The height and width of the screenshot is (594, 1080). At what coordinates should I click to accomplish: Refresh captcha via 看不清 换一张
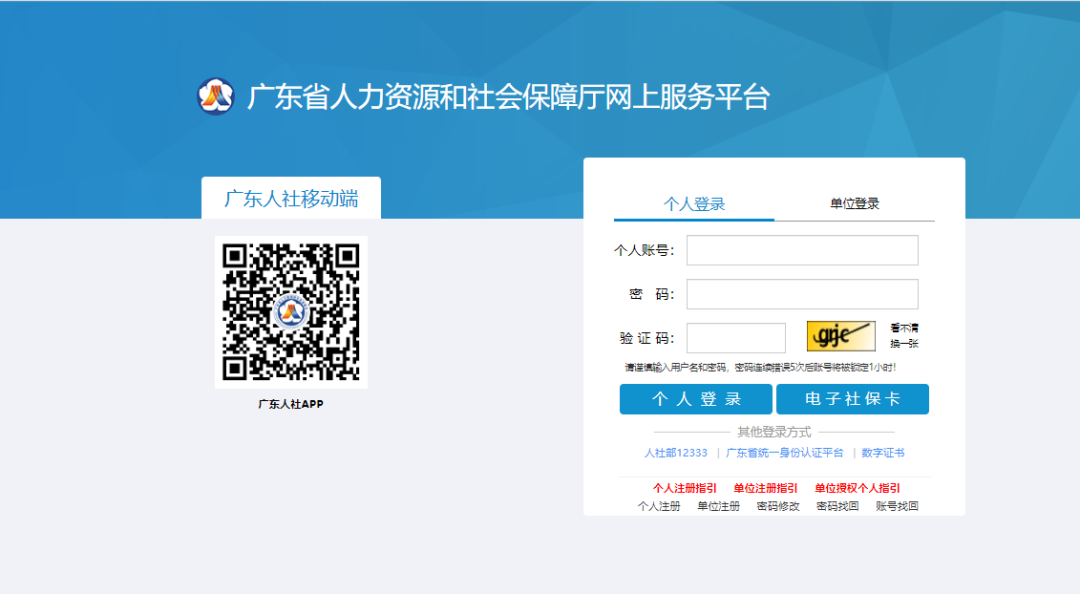[x=904, y=336]
